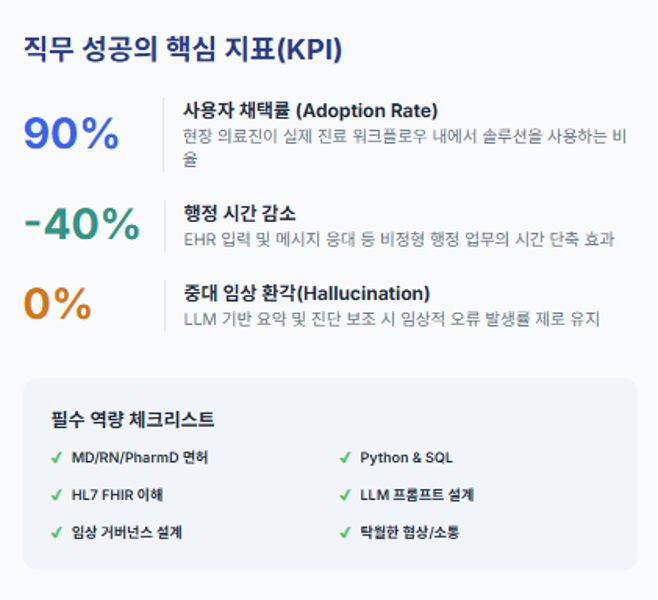Click the checkmark next to Python & SQL

tap(345, 457)
